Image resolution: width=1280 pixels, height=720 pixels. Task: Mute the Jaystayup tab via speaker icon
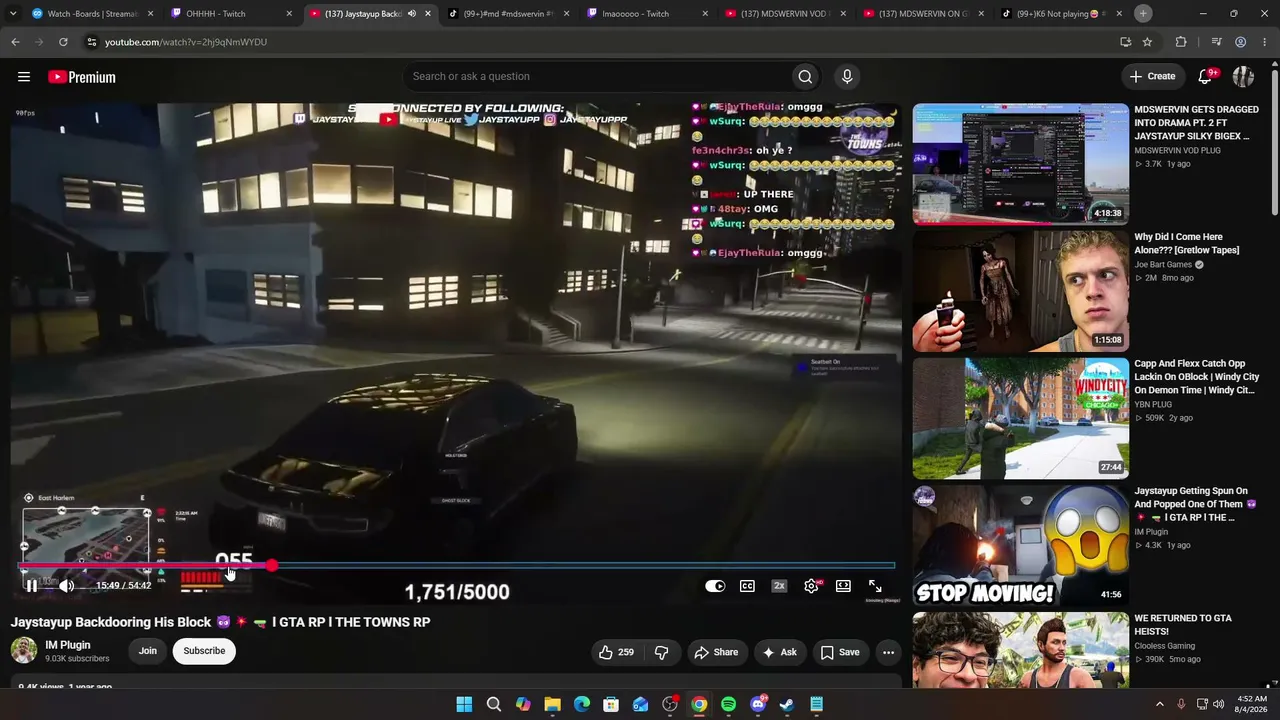coord(412,14)
